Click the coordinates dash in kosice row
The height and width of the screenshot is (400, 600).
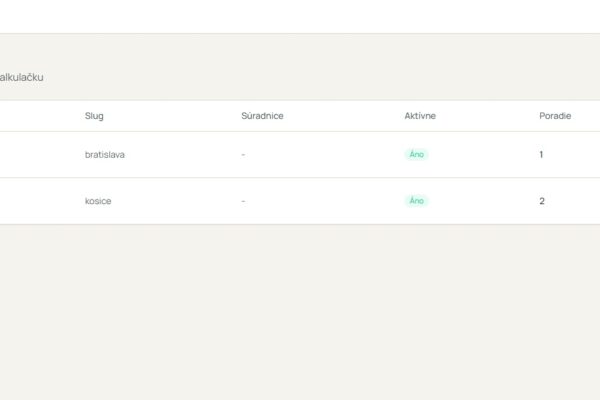243,201
